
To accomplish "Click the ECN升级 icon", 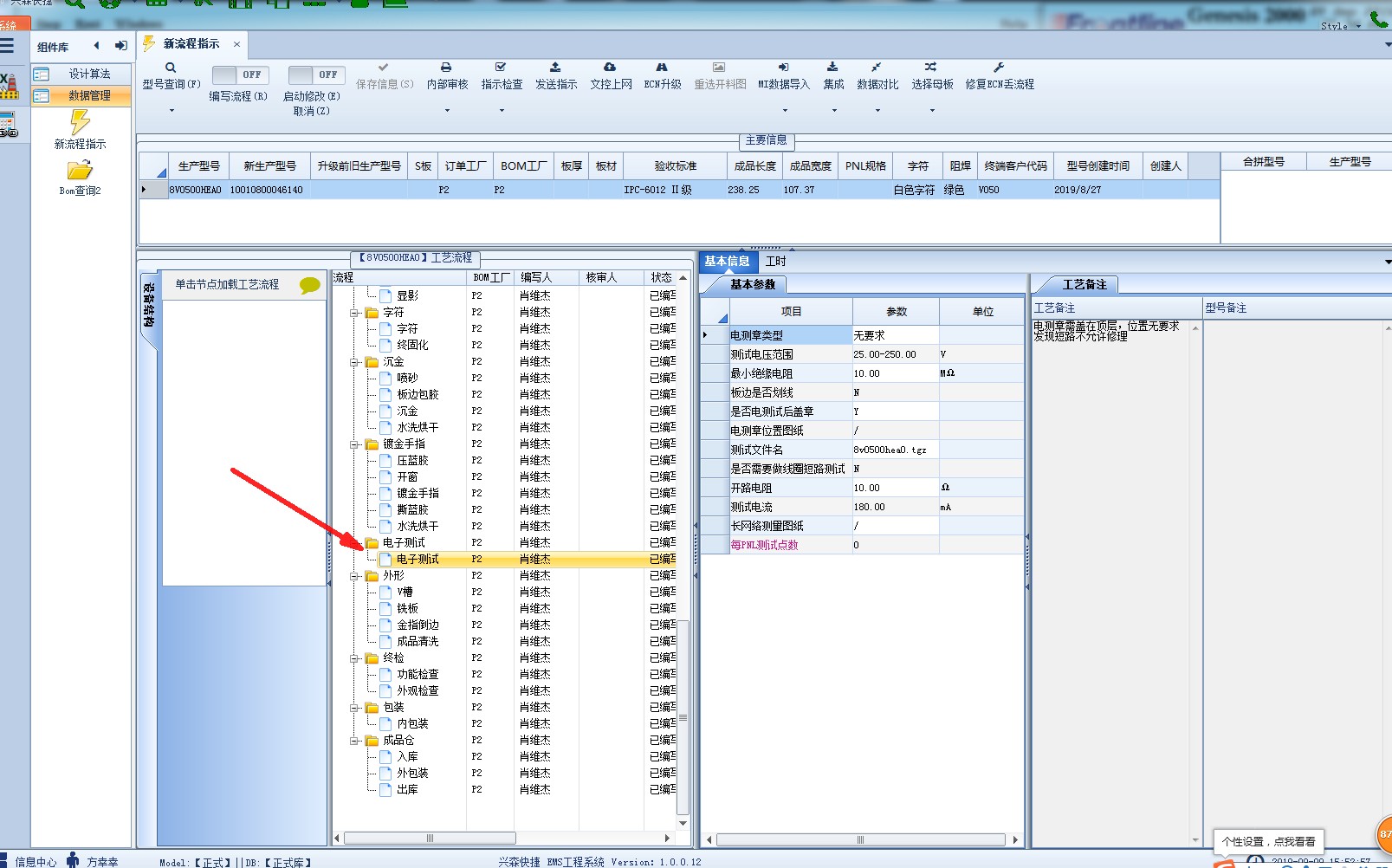I will tap(662, 67).
